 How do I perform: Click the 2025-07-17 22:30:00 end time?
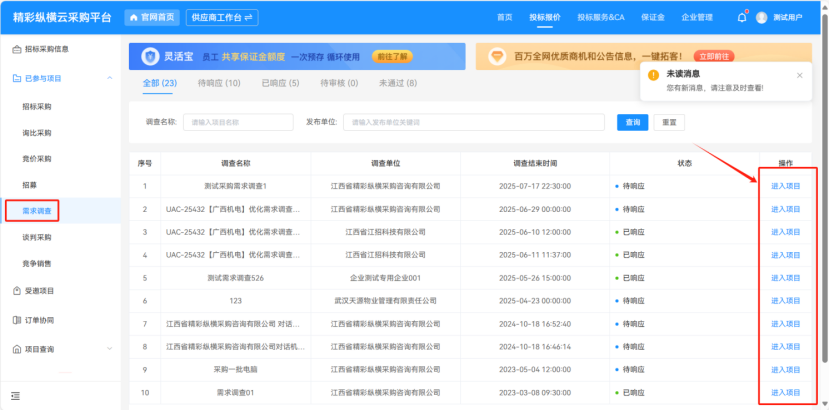click(x=535, y=186)
